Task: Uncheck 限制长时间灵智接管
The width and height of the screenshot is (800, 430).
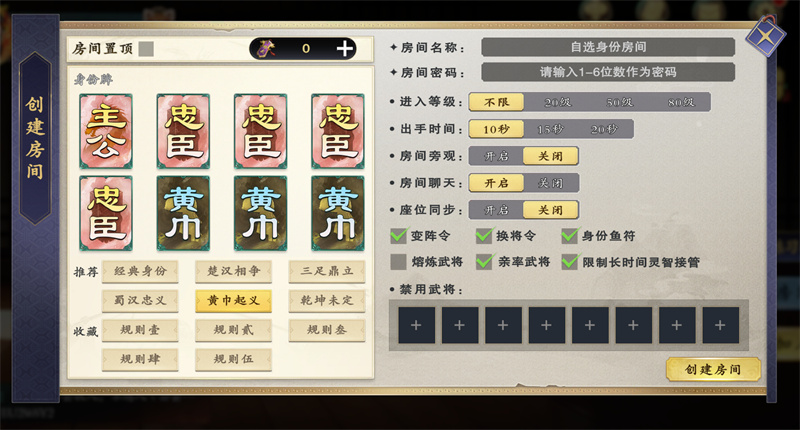Action: [569, 262]
